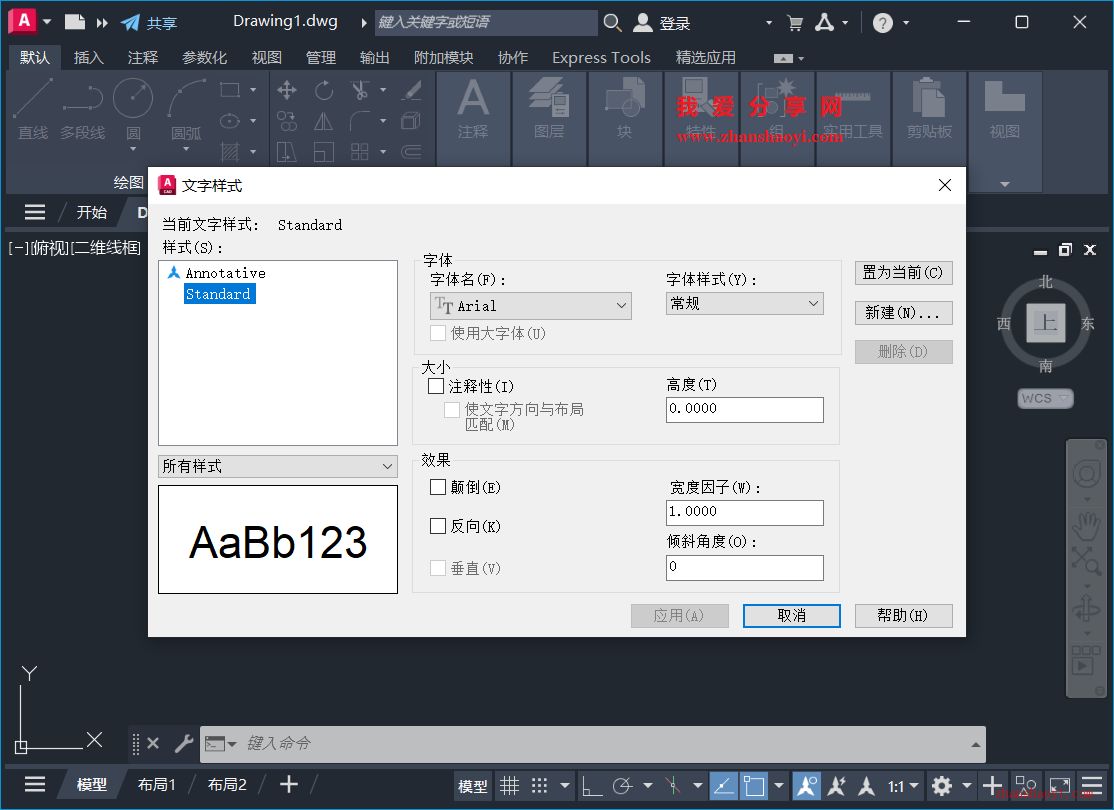Select the Annotative style in list
This screenshot has height=810, width=1114.
[x=225, y=273]
